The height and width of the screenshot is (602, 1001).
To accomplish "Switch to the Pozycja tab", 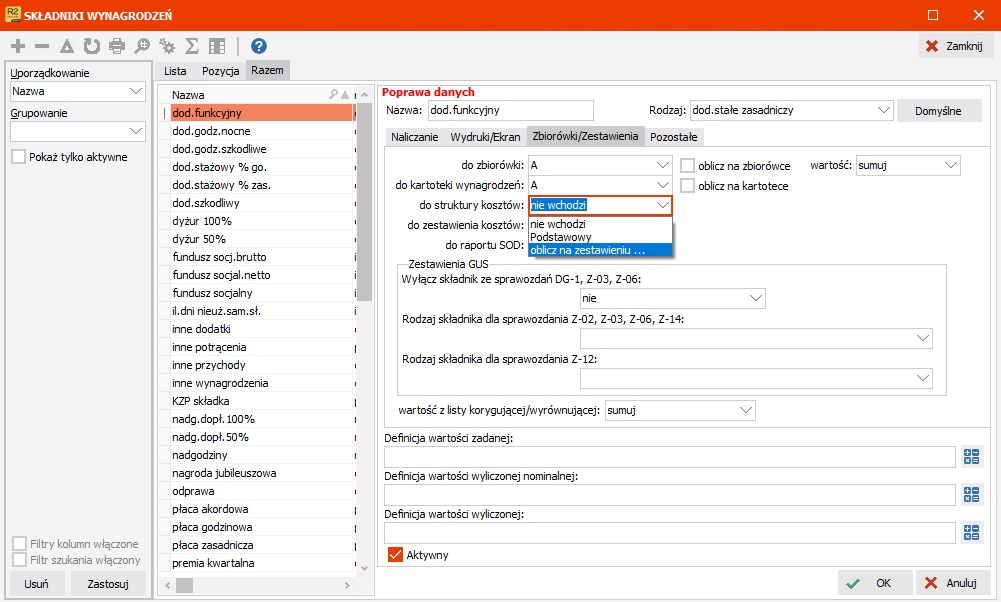I will pyautogui.click(x=220, y=71).
